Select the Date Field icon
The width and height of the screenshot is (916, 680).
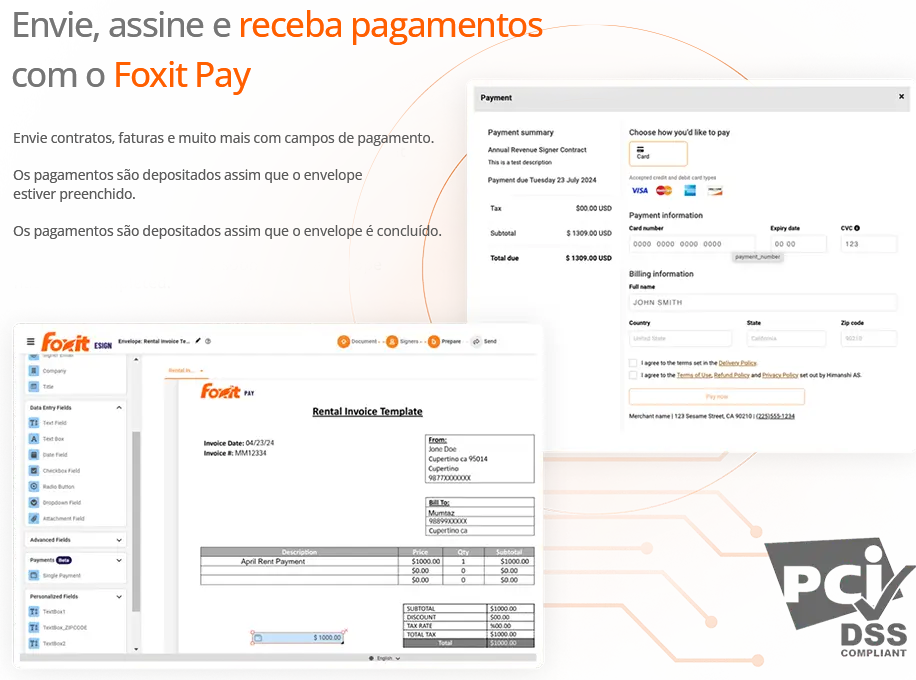click(34, 455)
